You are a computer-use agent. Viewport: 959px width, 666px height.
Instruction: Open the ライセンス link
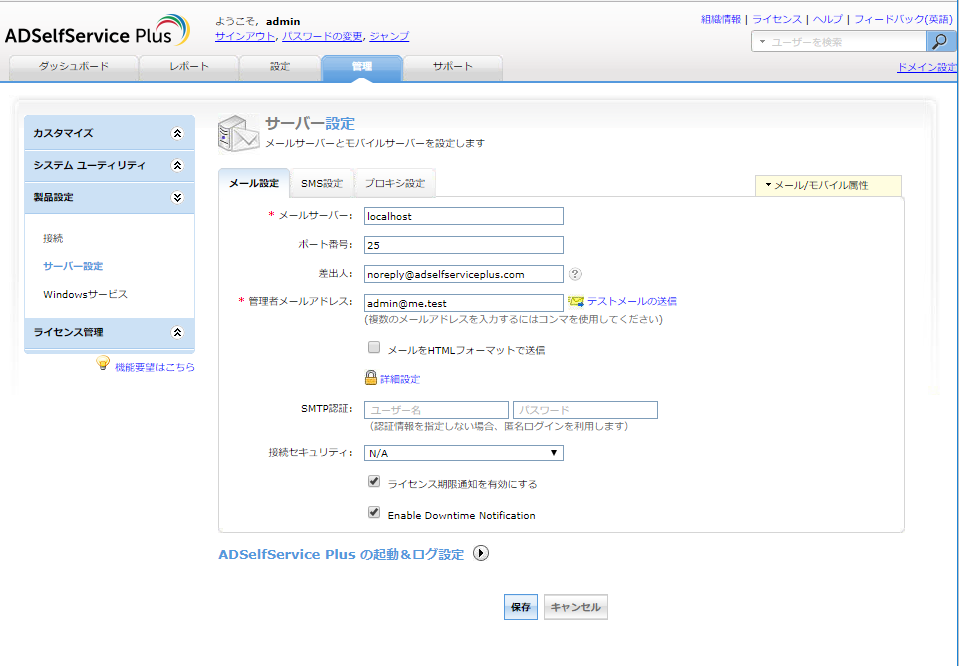click(x=777, y=20)
